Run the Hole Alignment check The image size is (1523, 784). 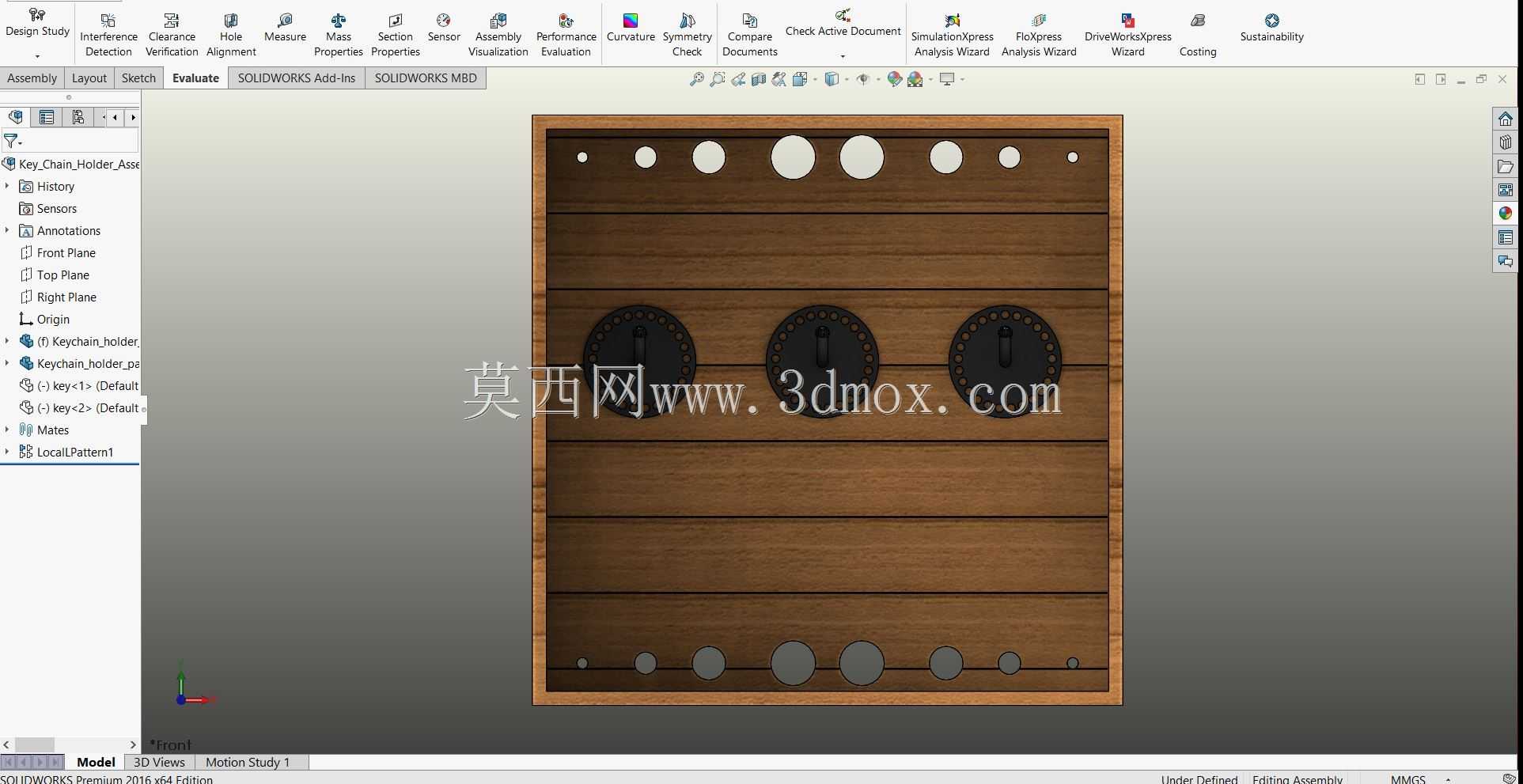click(231, 36)
